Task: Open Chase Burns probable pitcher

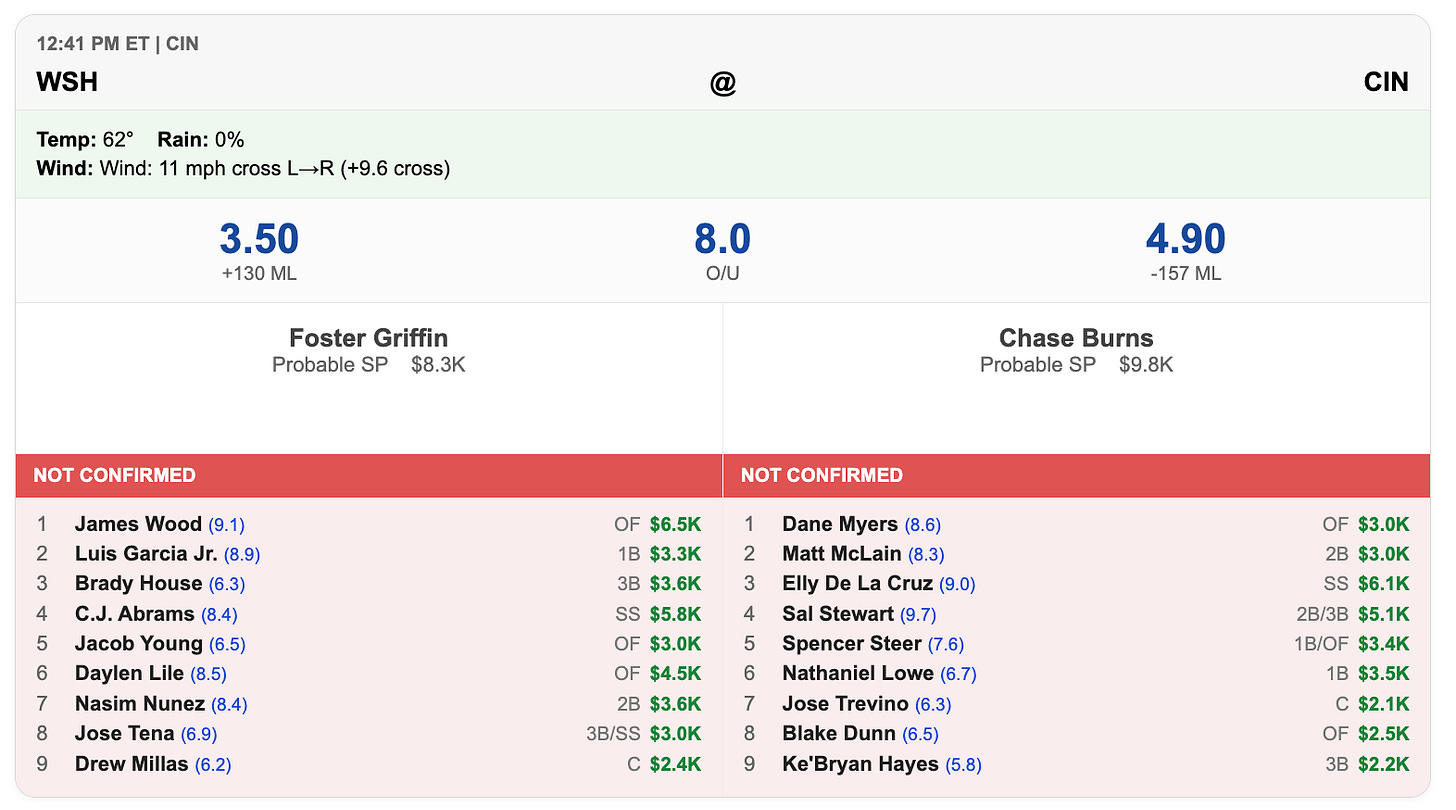Action: pyautogui.click(x=1076, y=338)
